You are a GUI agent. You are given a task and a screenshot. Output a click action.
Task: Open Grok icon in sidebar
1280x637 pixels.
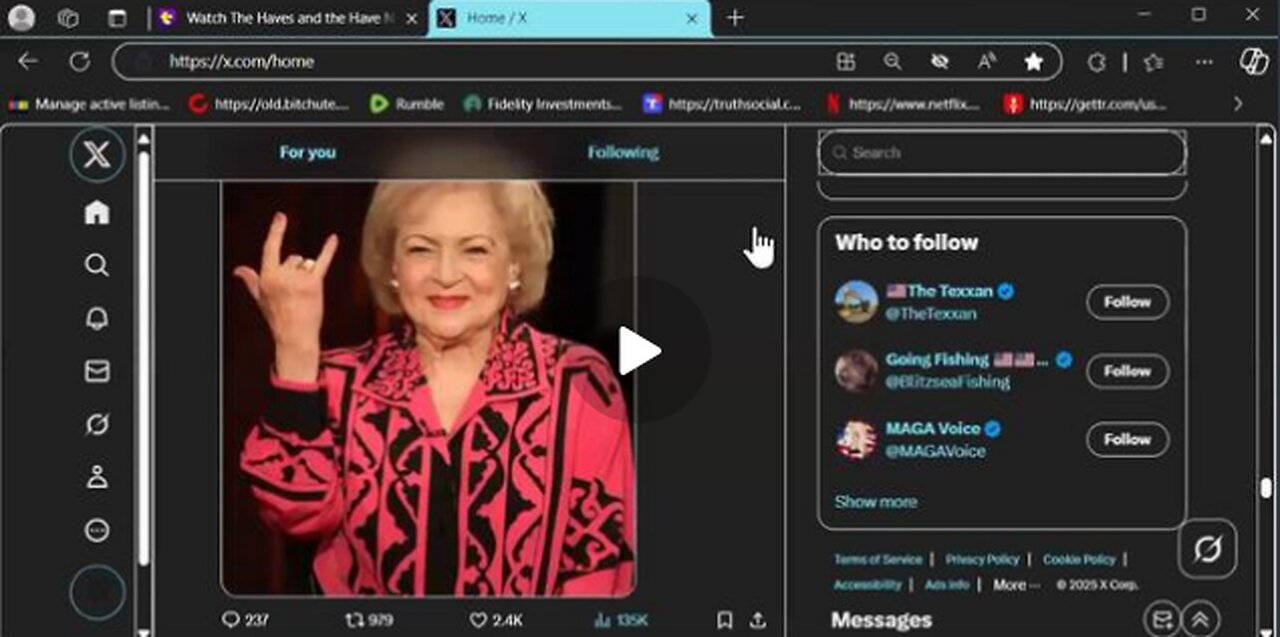(97, 424)
